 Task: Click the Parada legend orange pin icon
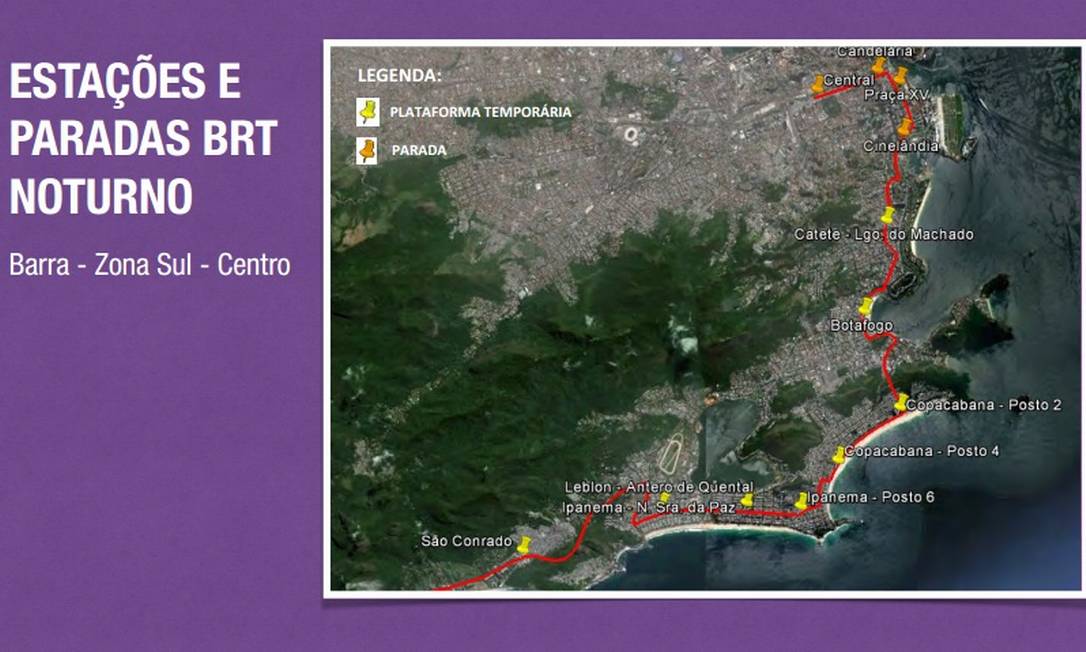pos(368,150)
